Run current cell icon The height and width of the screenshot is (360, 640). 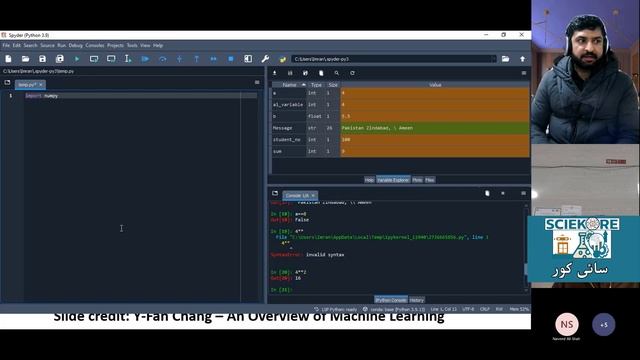(x=94, y=59)
